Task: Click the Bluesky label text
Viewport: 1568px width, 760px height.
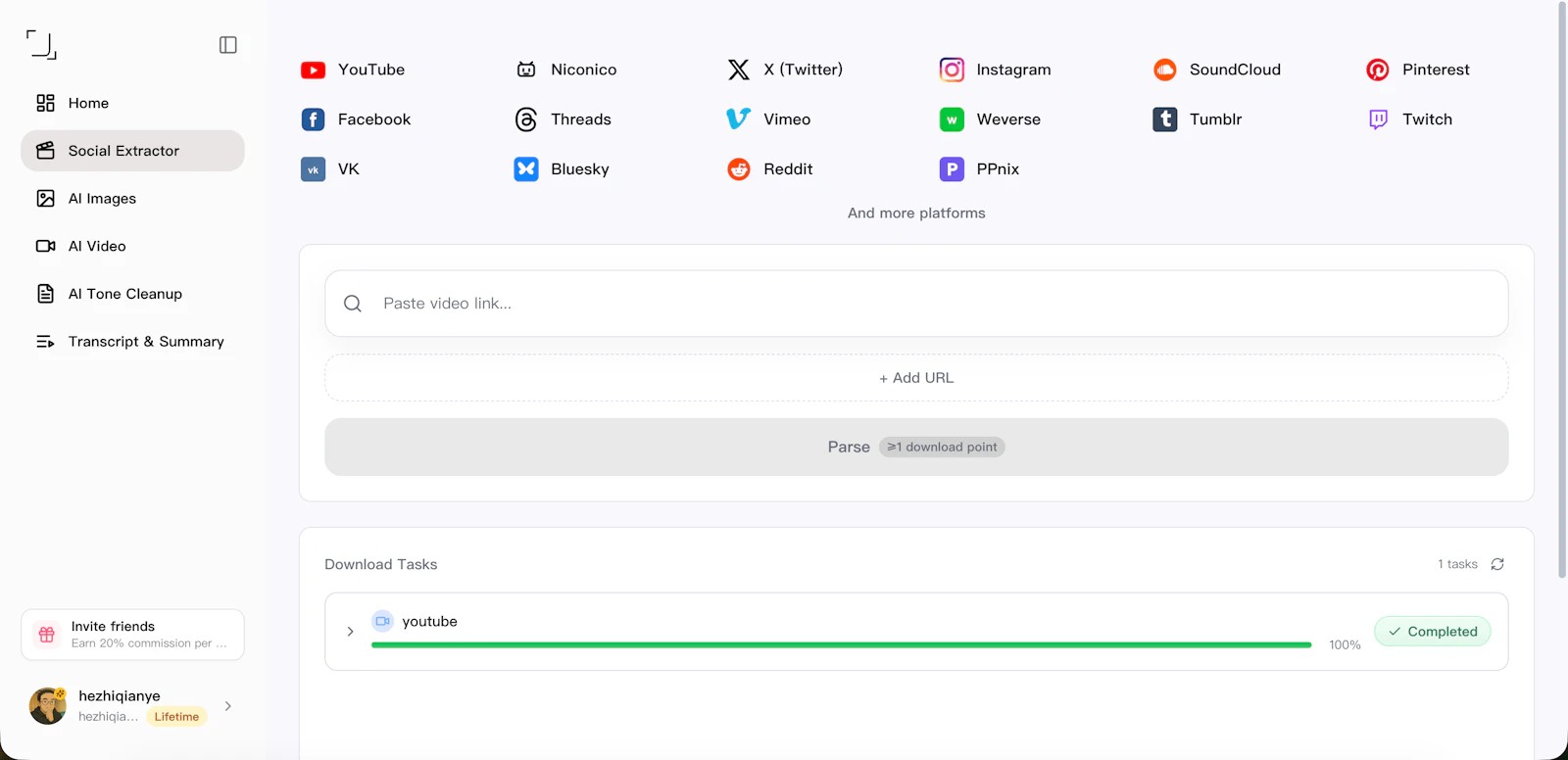Action: pos(580,169)
